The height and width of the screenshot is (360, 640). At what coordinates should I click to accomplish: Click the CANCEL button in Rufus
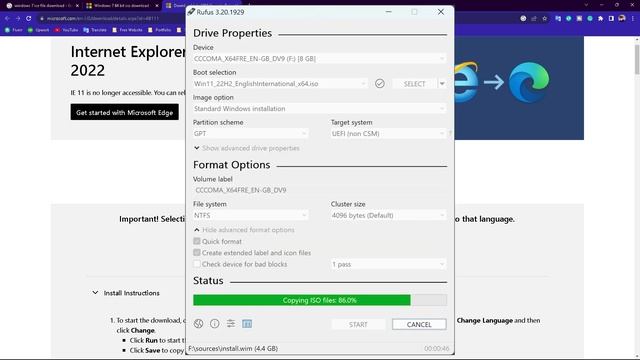pos(419,324)
